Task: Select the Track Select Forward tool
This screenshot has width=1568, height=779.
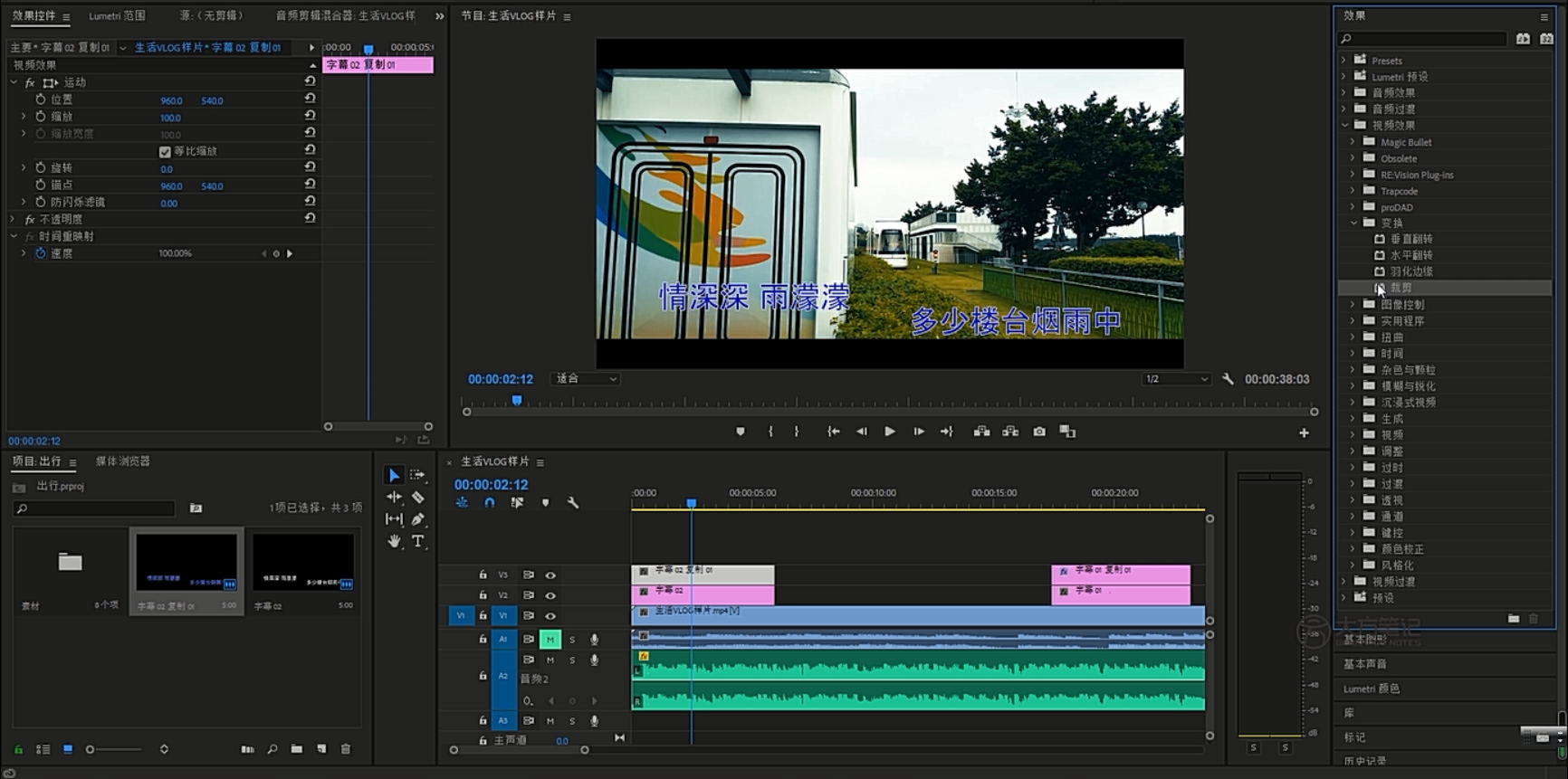Action: (417, 475)
